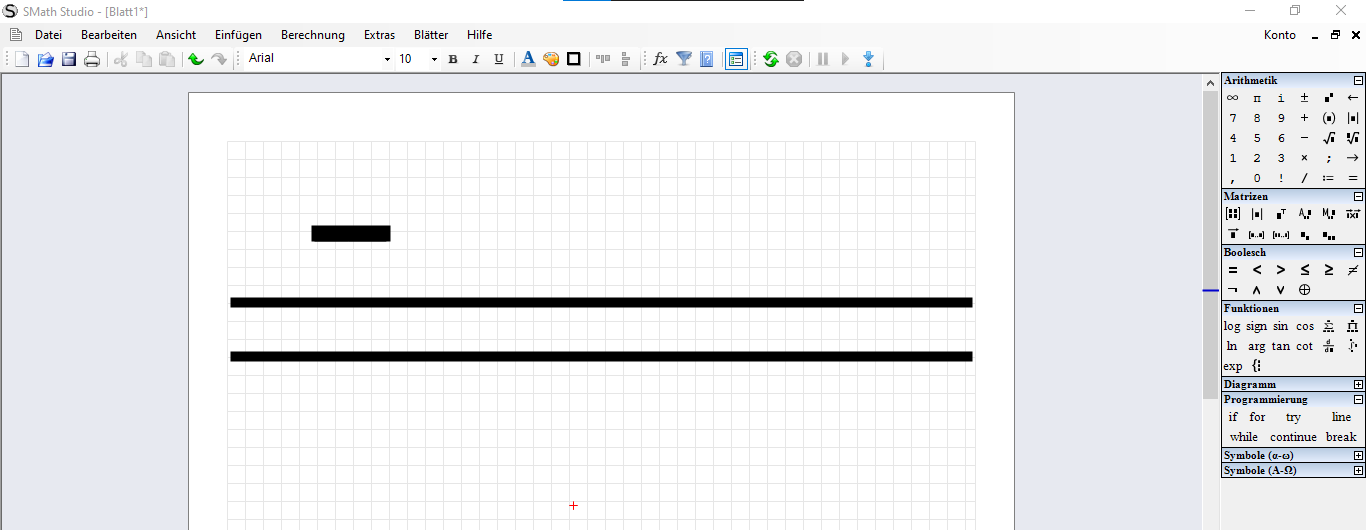Viewport: 1366px width, 530px height.
Task: Click the undo green arrow
Action: coord(196,59)
